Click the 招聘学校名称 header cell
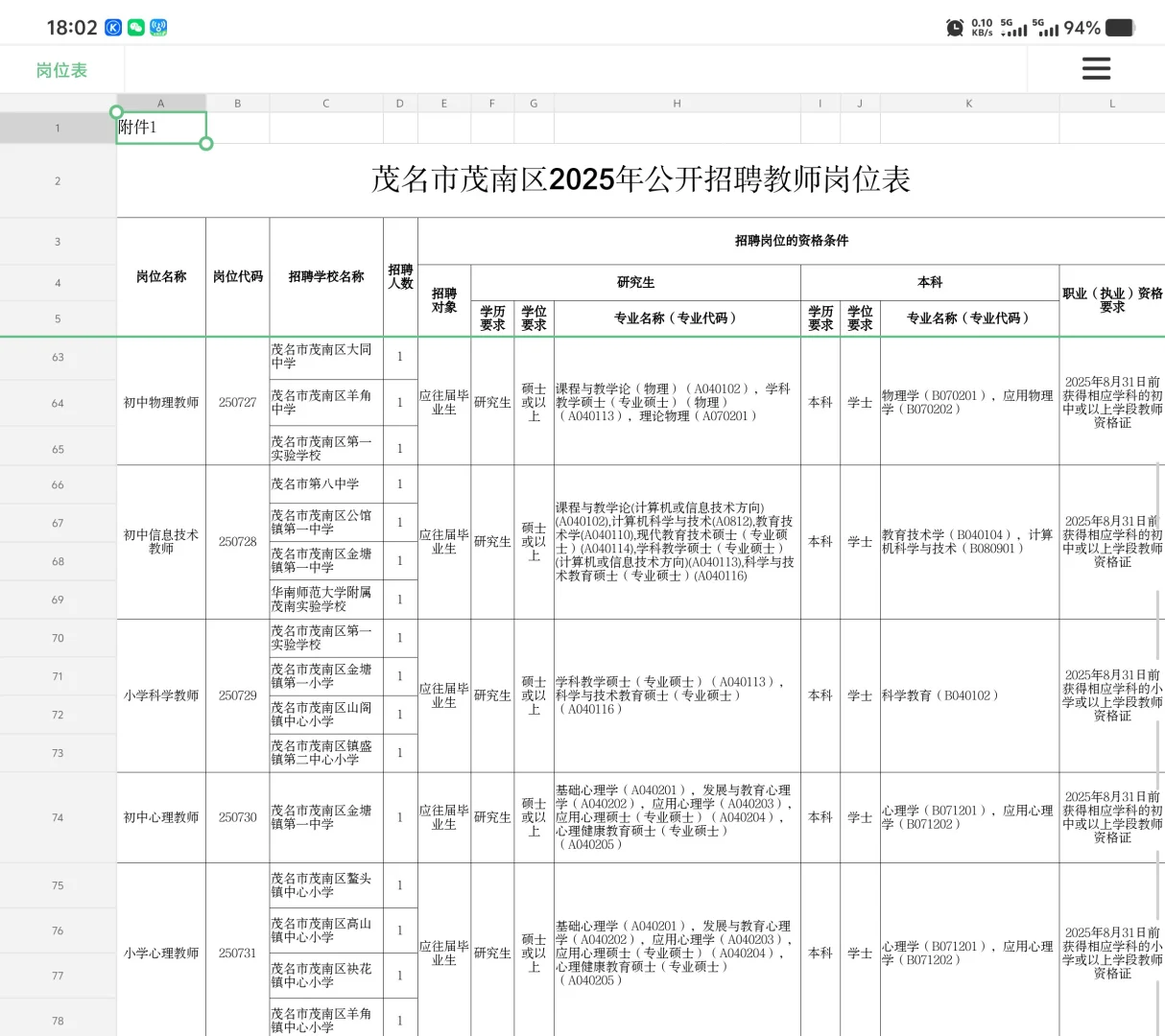Screen dimensions: 1165x1036 (x=326, y=276)
